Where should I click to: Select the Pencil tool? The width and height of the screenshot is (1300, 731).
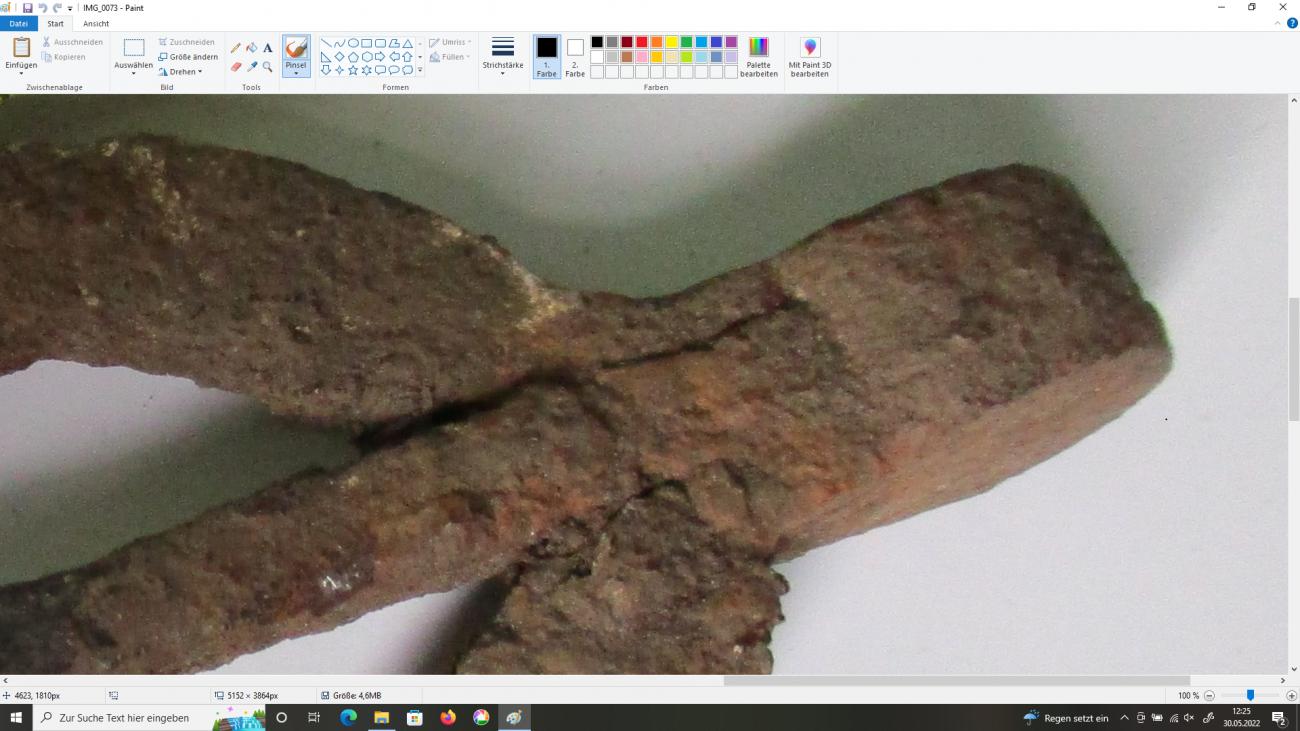coord(236,48)
